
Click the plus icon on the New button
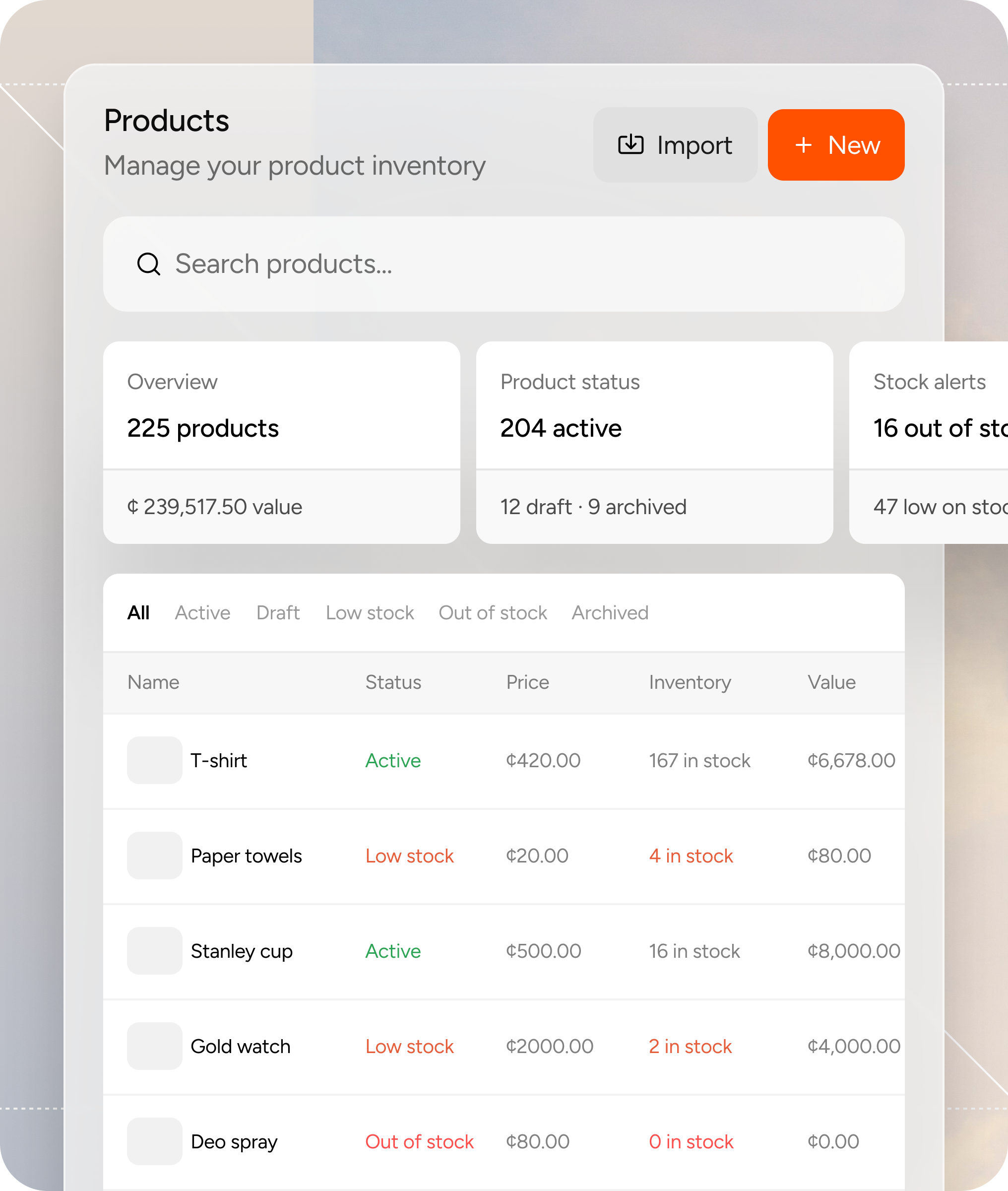pyautogui.click(x=805, y=144)
